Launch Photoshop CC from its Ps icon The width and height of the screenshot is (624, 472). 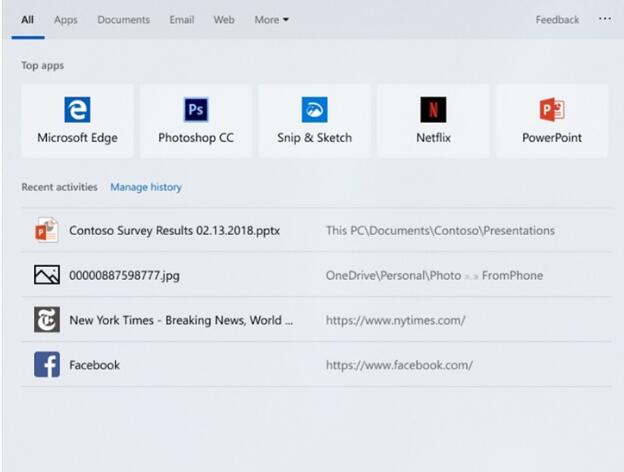click(196, 109)
